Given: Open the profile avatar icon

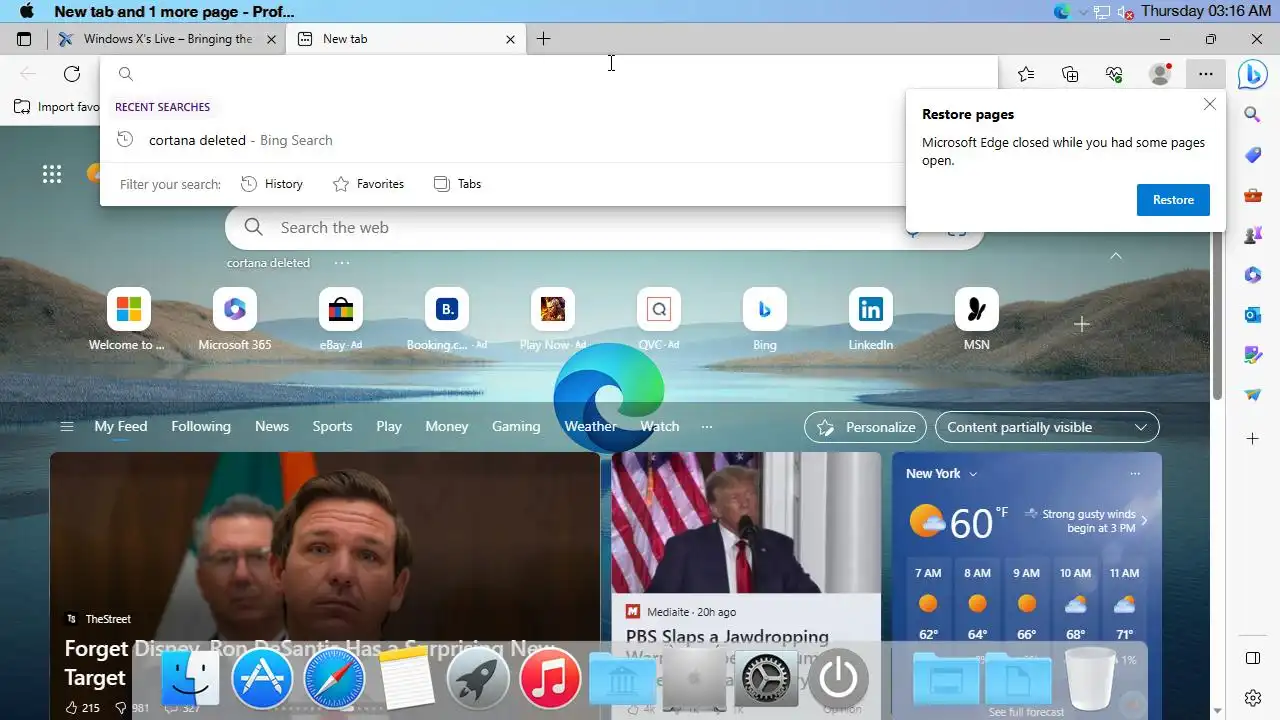Looking at the screenshot, I should point(1160,74).
